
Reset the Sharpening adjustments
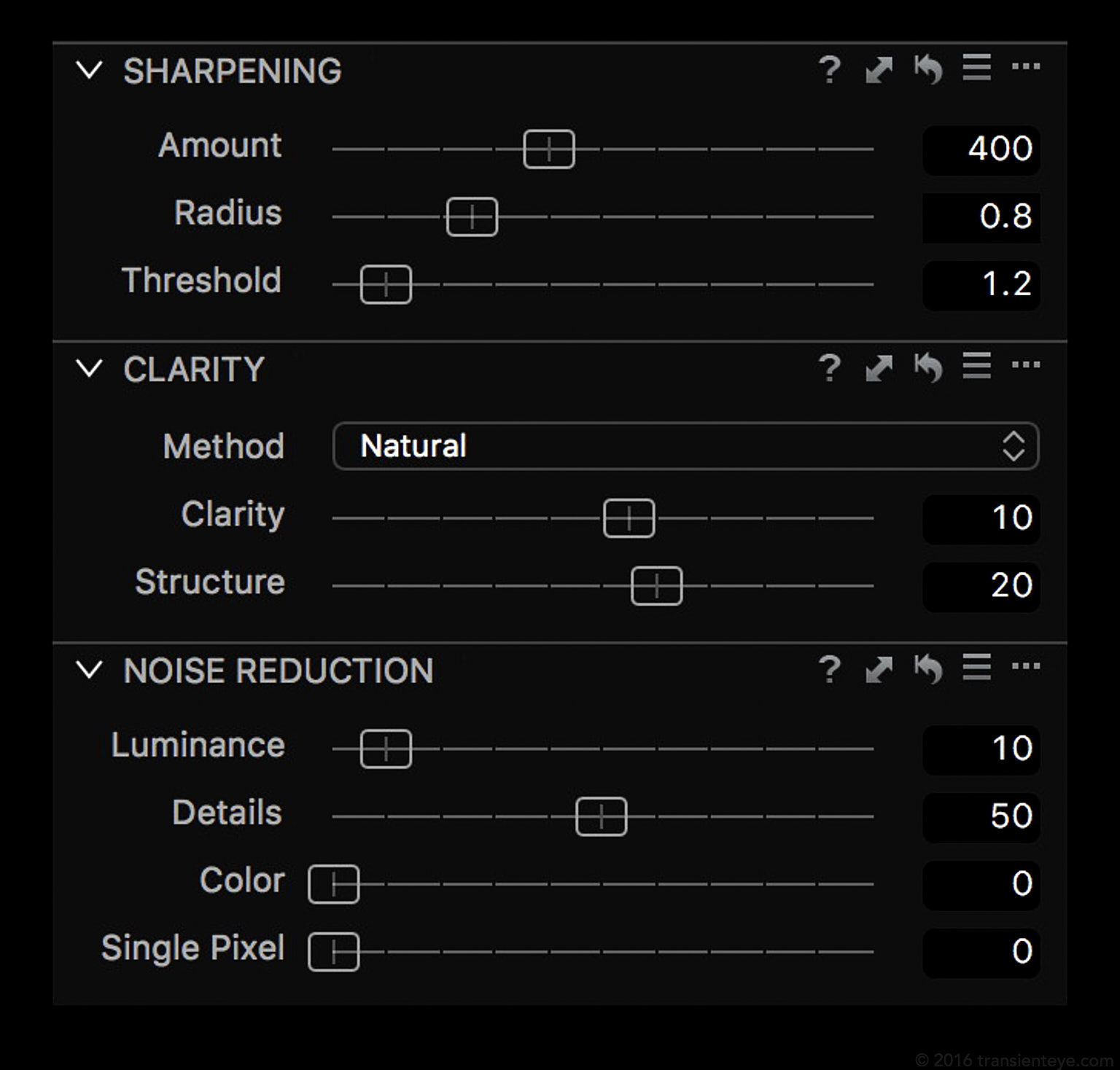(928, 69)
